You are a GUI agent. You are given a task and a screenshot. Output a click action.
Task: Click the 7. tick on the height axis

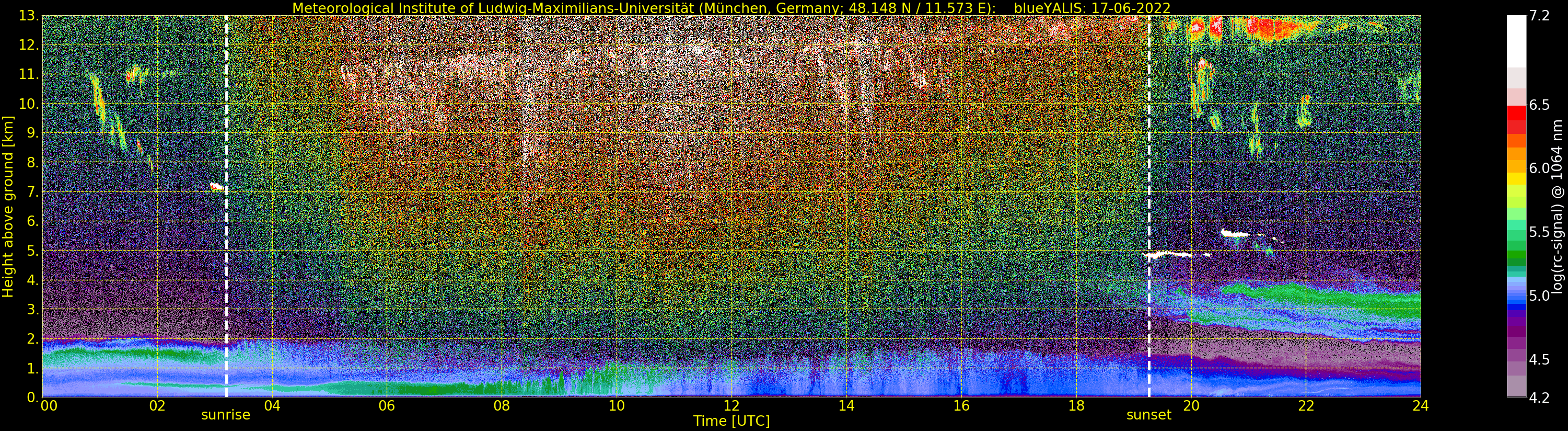(x=32, y=192)
